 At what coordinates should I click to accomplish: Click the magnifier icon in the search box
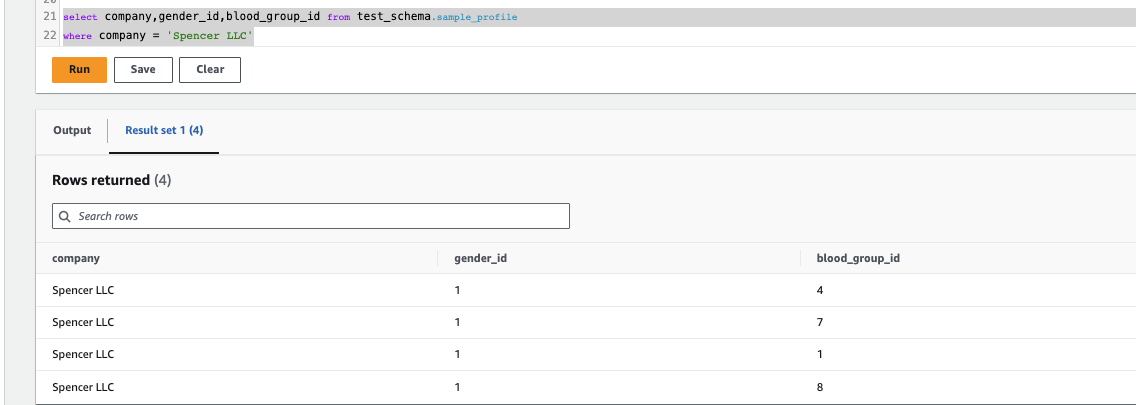64,217
